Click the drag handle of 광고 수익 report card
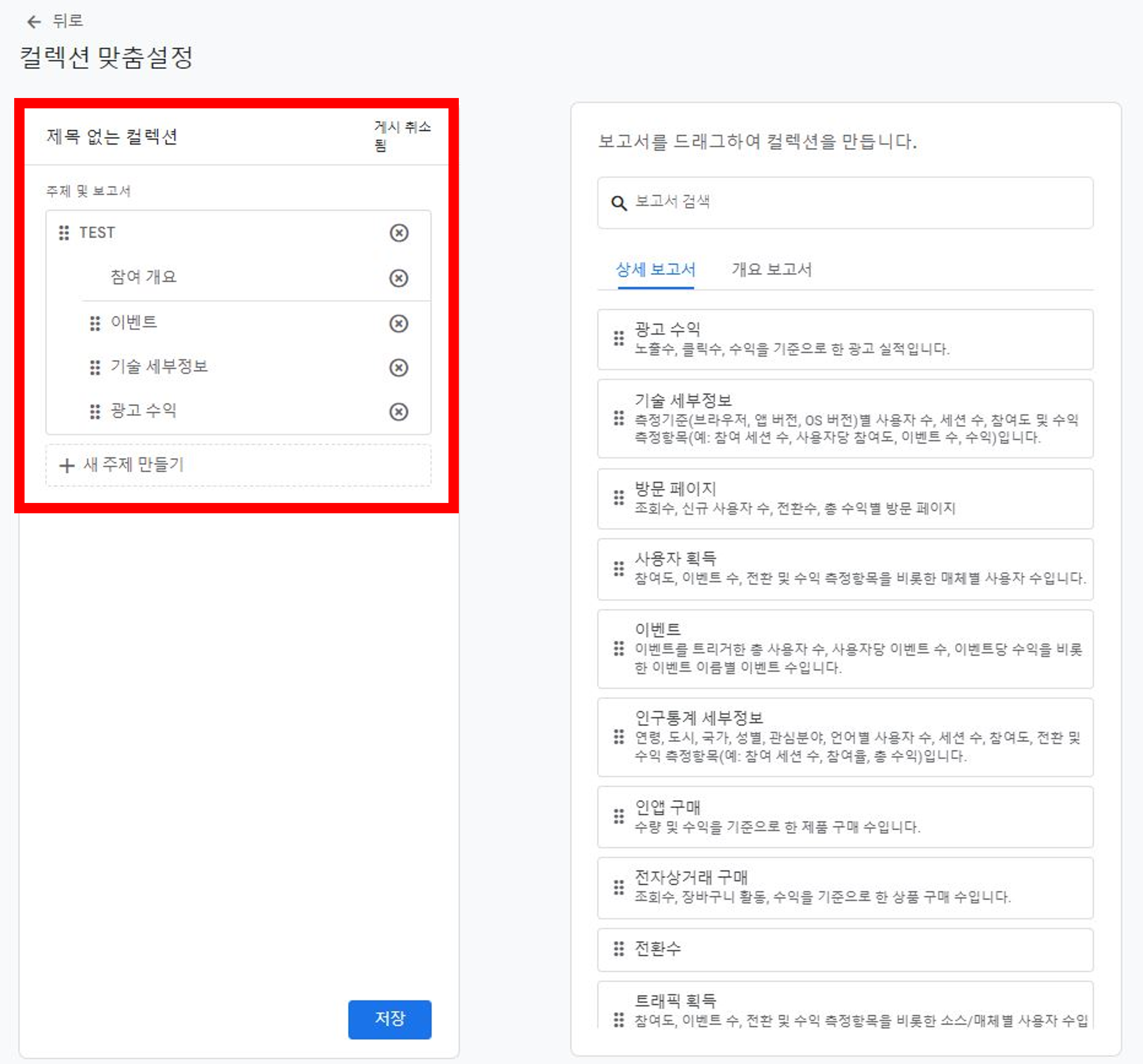Viewport: 1143px width, 1064px height. tap(618, 339)
